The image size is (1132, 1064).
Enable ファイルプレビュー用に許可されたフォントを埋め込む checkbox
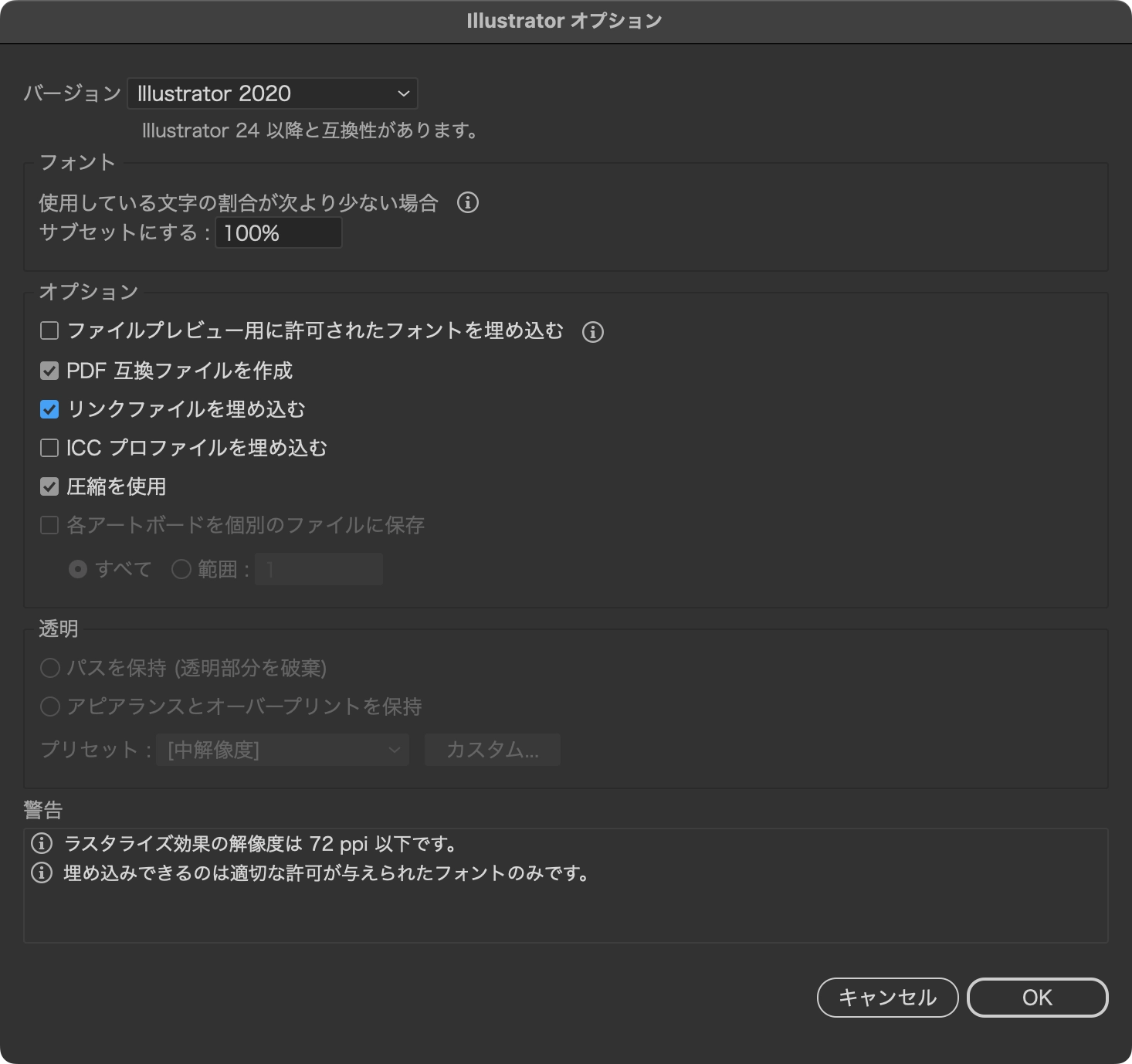(x=49, y=330)
